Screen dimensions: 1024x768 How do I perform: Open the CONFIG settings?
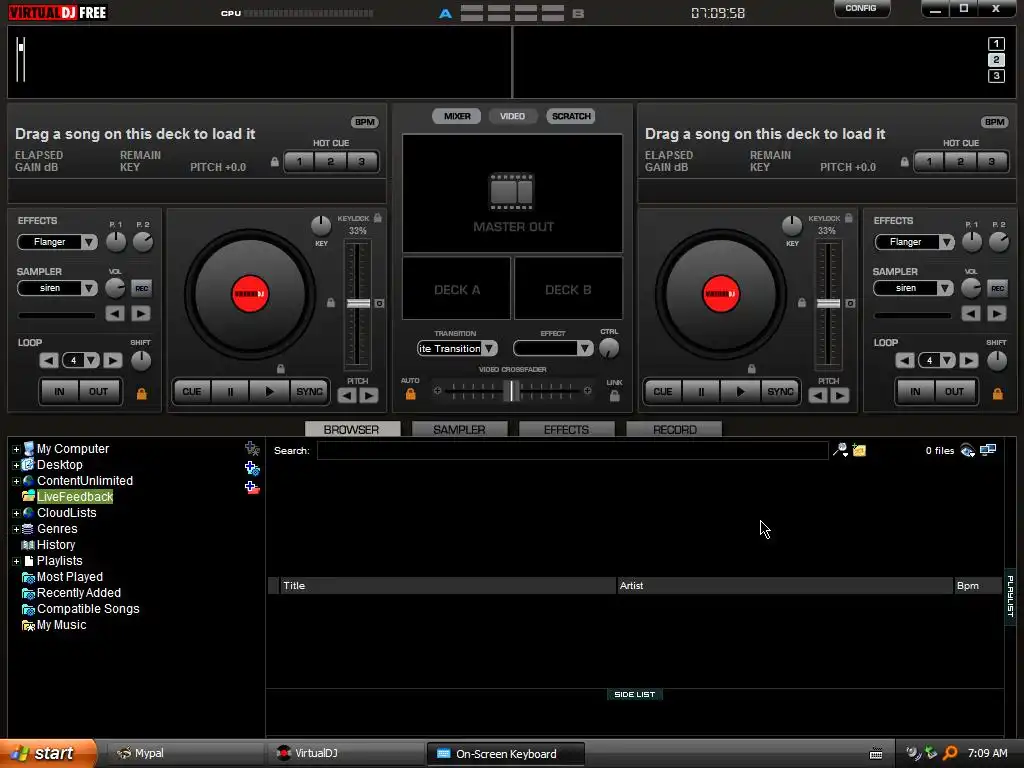pyautogui.click(x=861, y=8)
